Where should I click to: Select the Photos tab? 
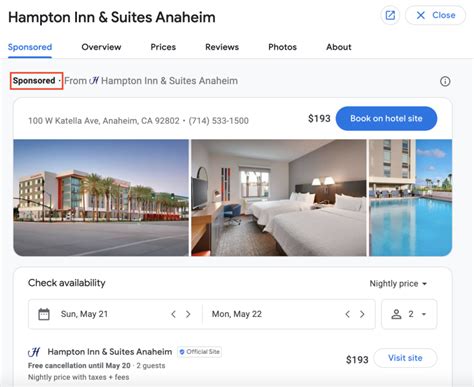tap(282, 47)
